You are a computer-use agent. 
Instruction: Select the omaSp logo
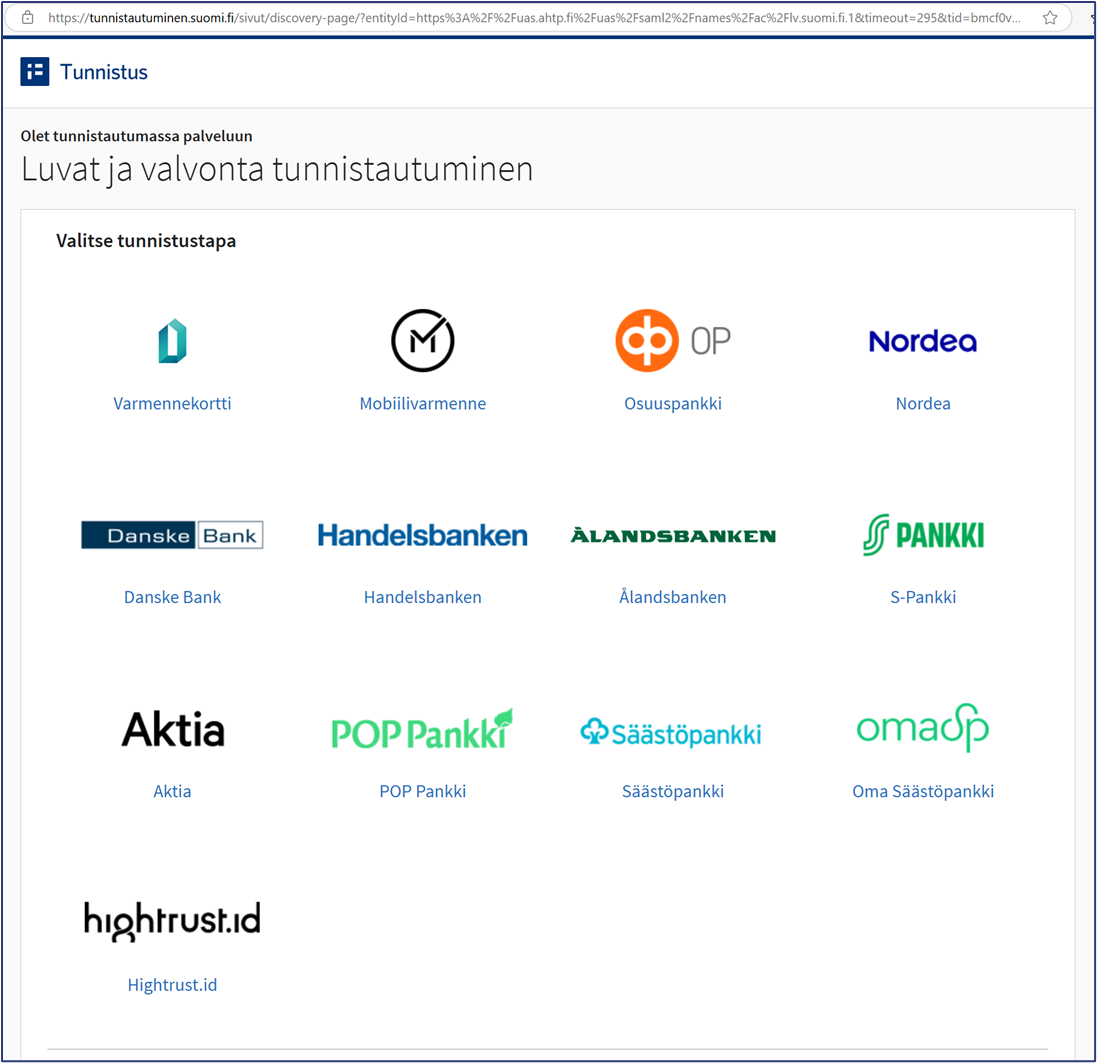click(922, 727)
